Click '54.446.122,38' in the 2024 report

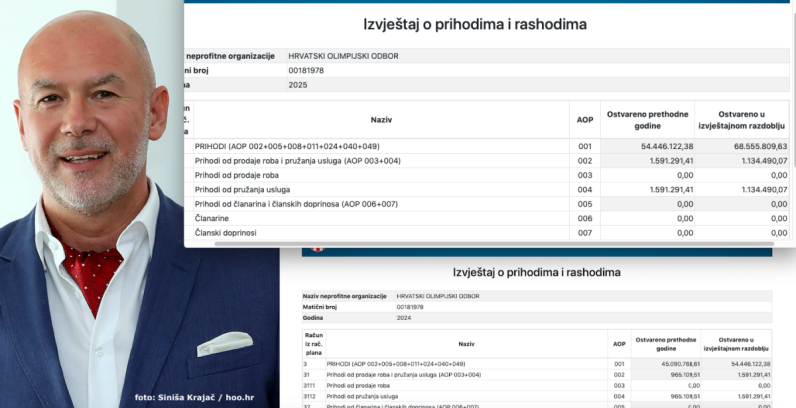pyautogui.click(x=750, y=364)
